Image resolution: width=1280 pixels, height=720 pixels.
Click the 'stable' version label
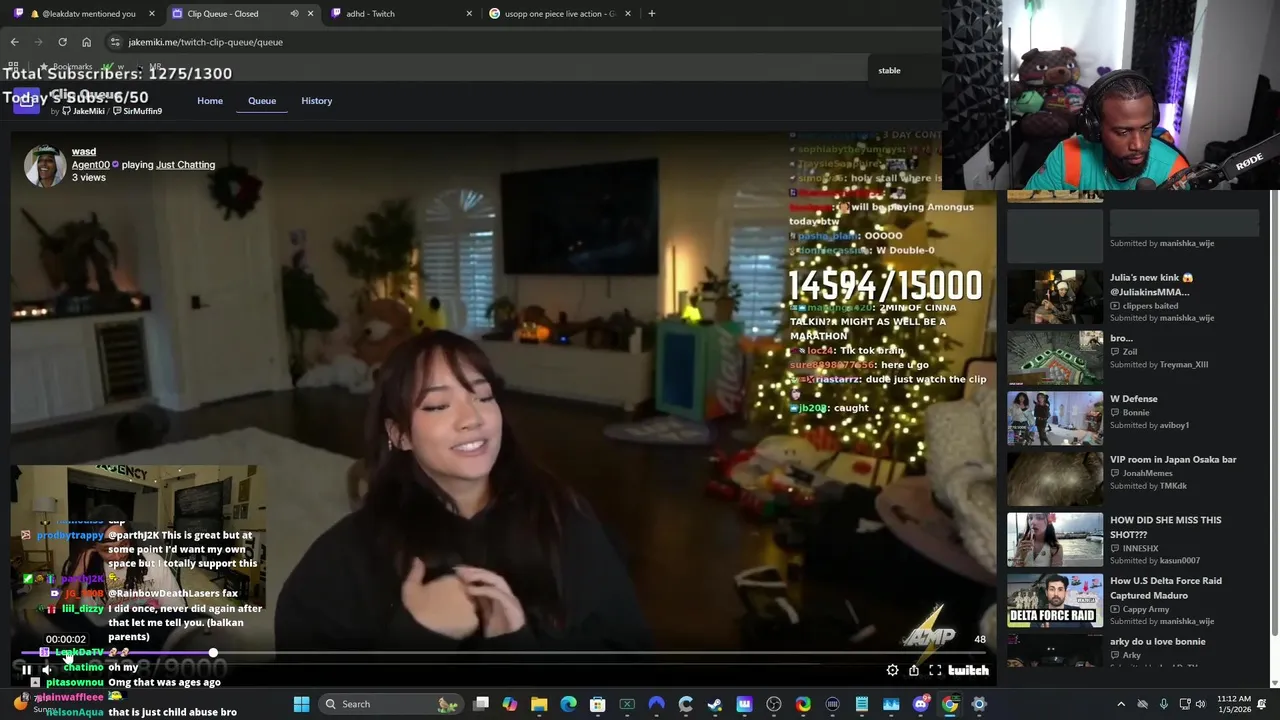coord(889,70)
